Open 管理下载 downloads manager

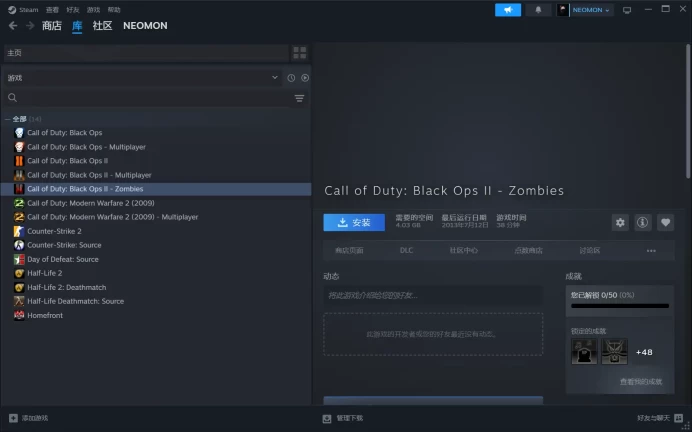[x=343, y=418]
